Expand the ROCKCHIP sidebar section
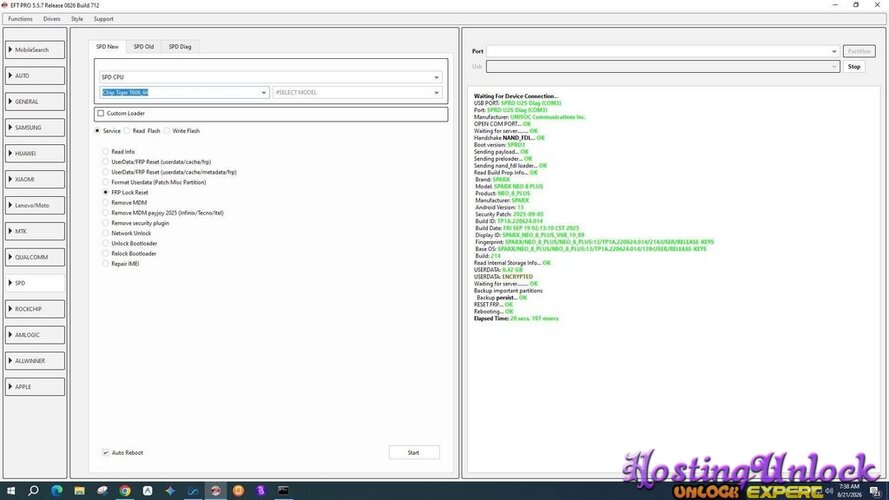 (x=35, y=309)
